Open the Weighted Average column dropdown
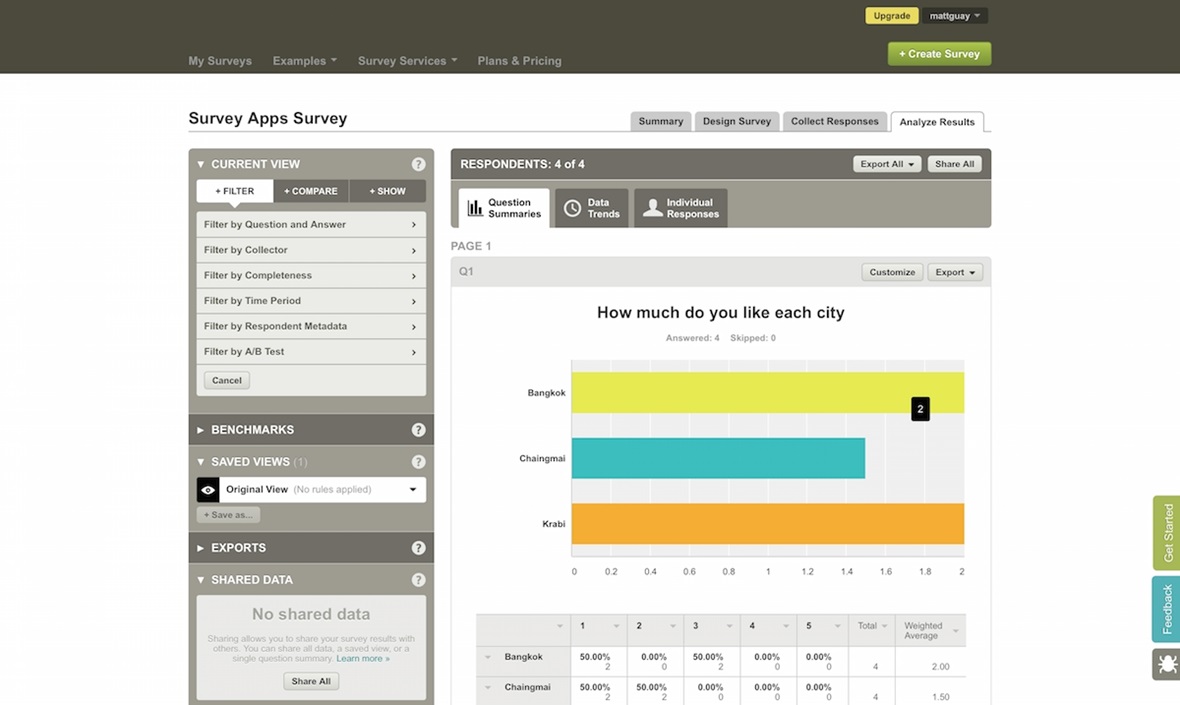 point(956,631)
